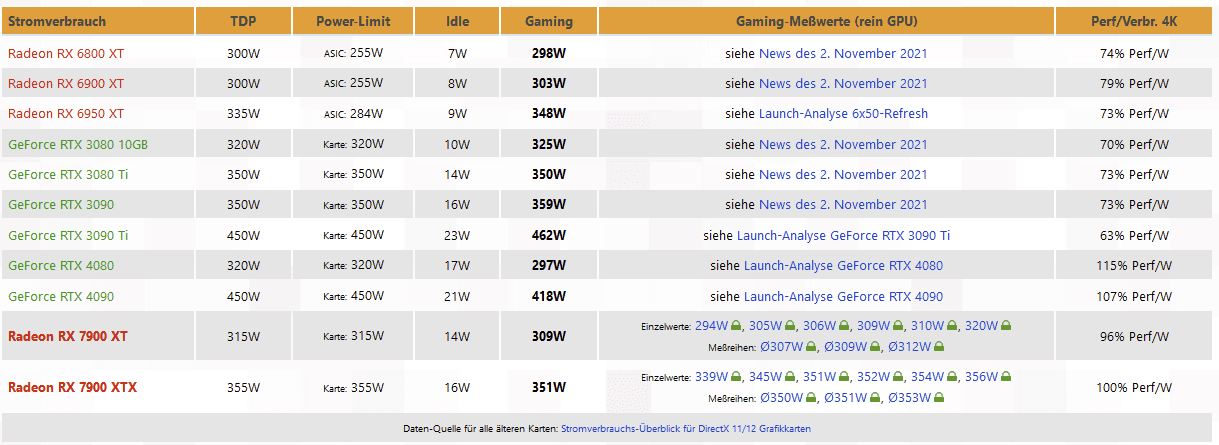Viewport: 1219px width, 445px height.
Task: Select the GeForce RTX 3090 Ti row label
Action: pos(68,236)
